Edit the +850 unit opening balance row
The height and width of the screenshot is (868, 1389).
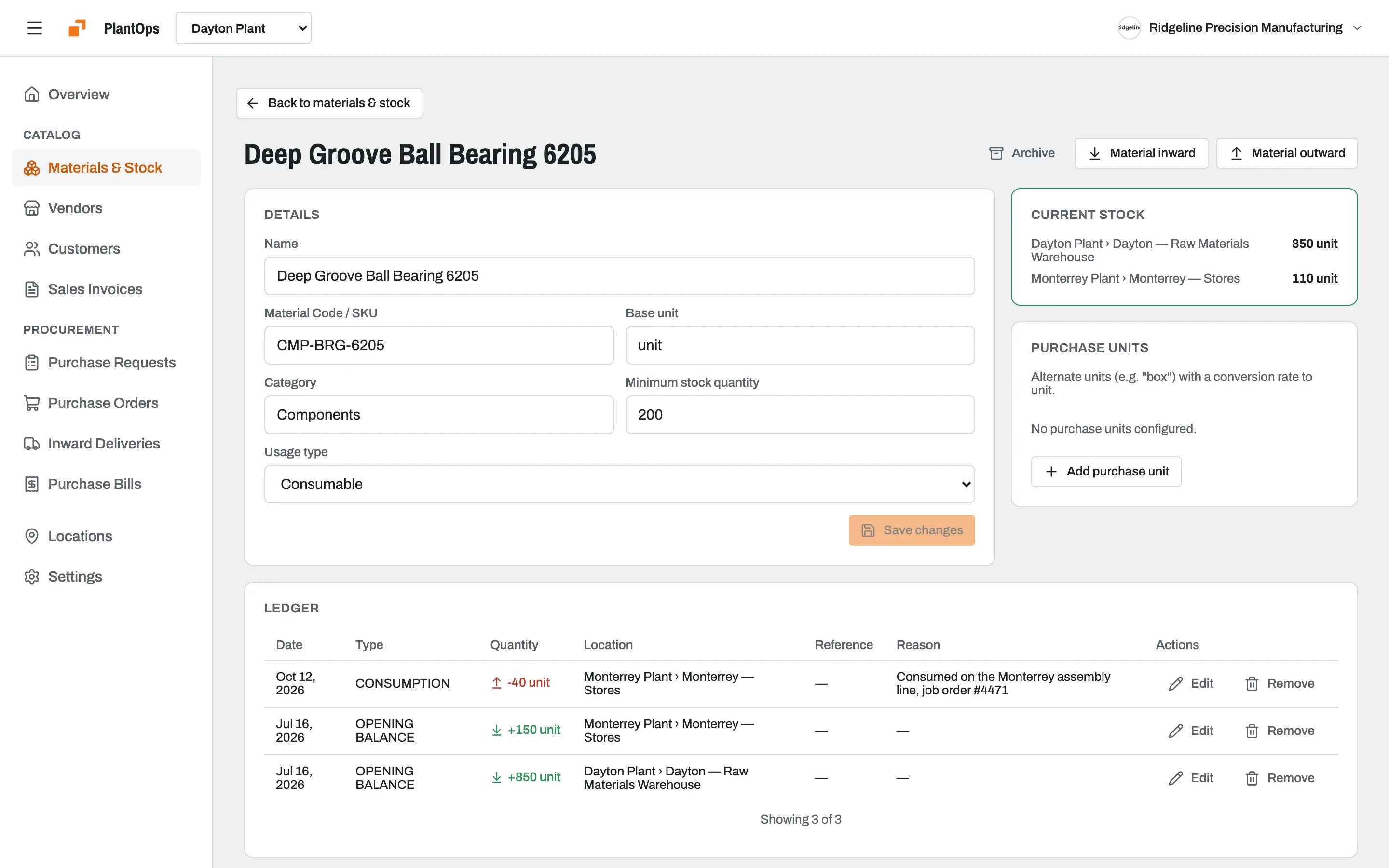pos(1191,778)
